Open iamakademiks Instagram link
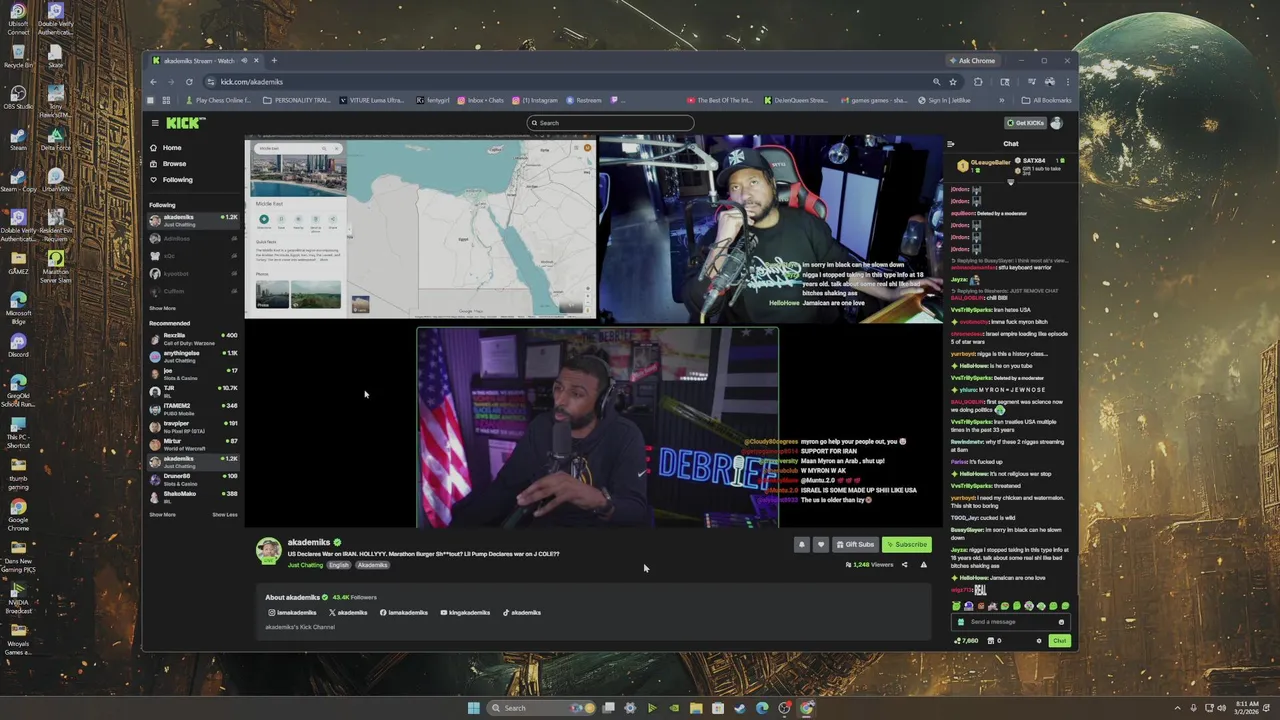 pyautogui.click(x=292, y=612)
